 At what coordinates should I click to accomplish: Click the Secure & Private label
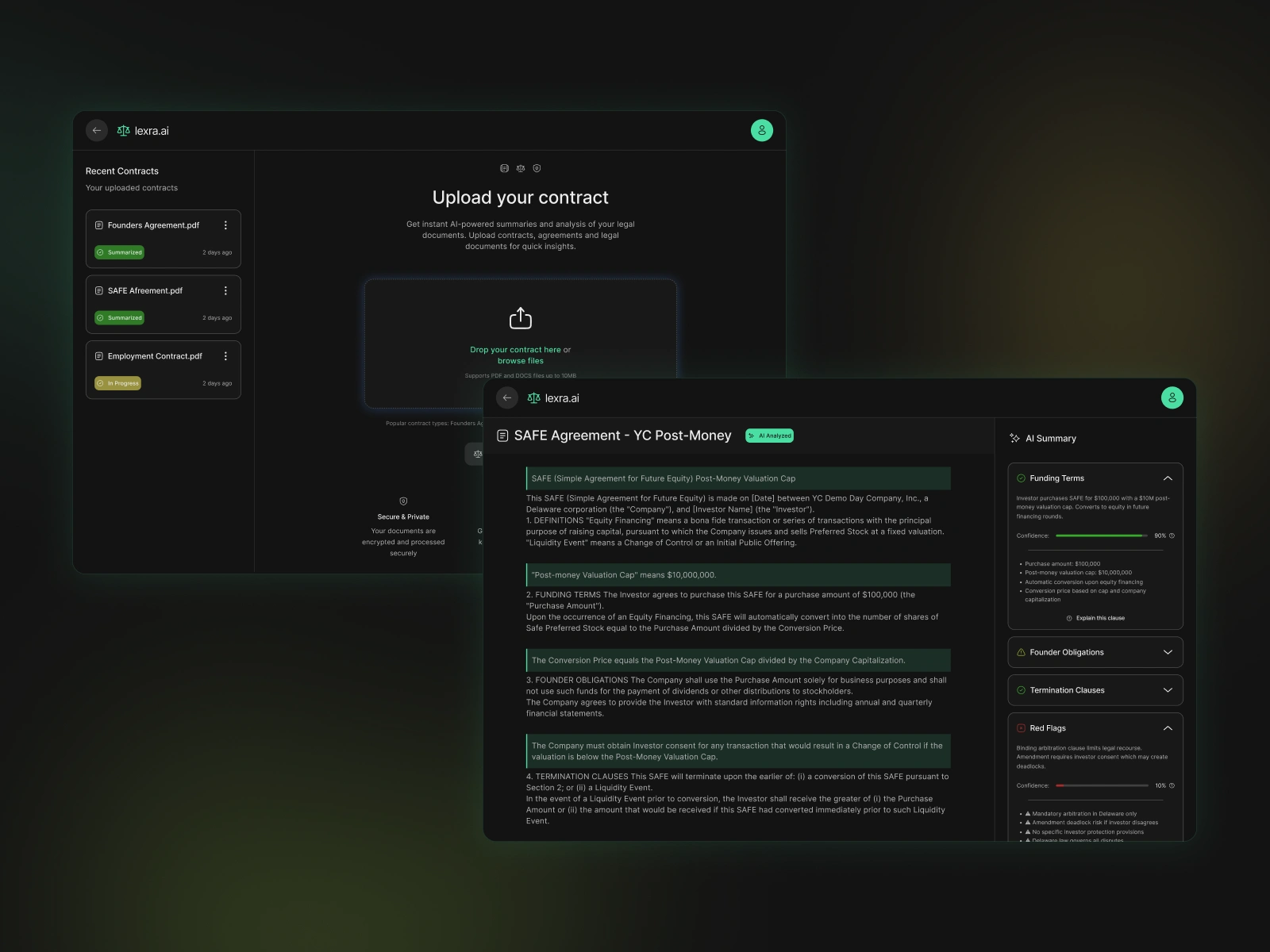click(403, 517)
